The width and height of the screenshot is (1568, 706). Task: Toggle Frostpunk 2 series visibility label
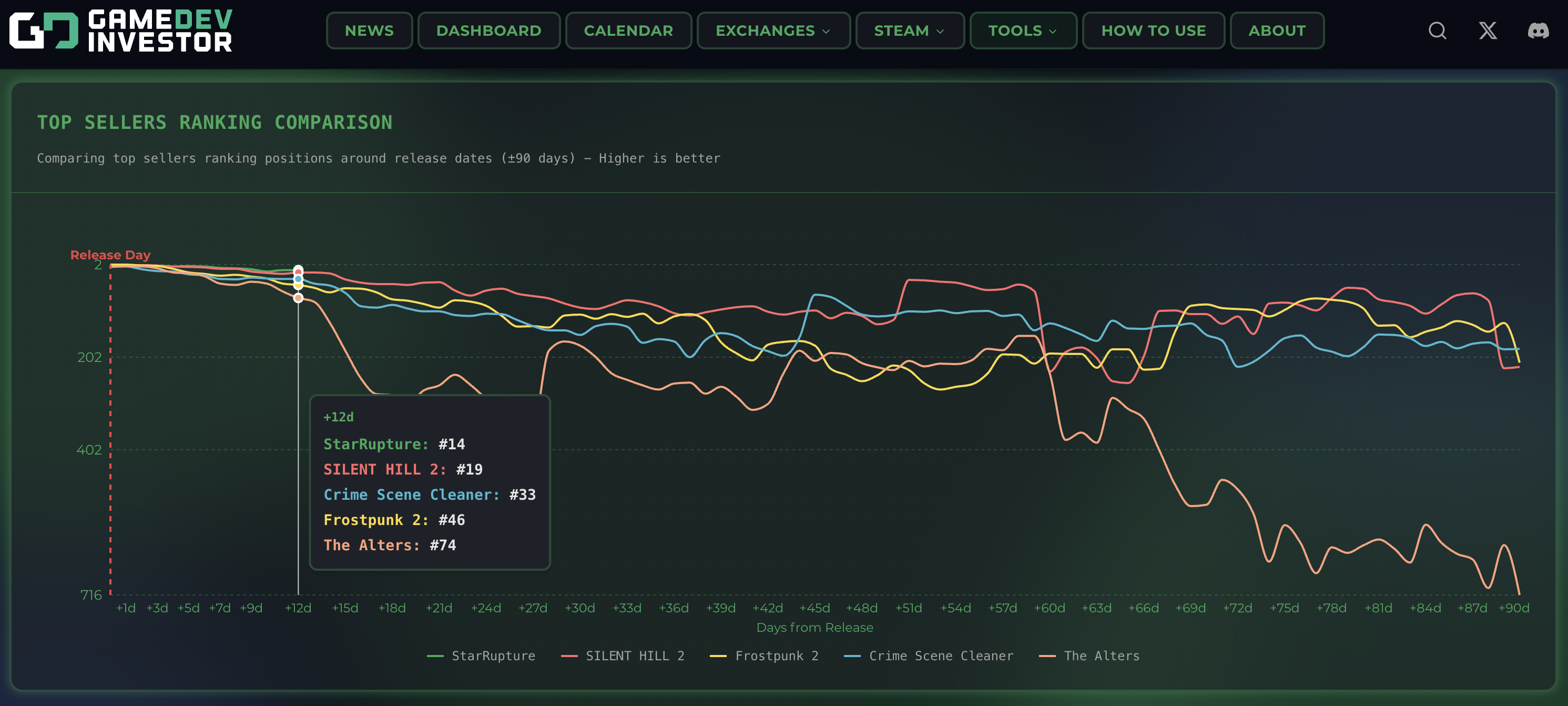tap(777, 656)
